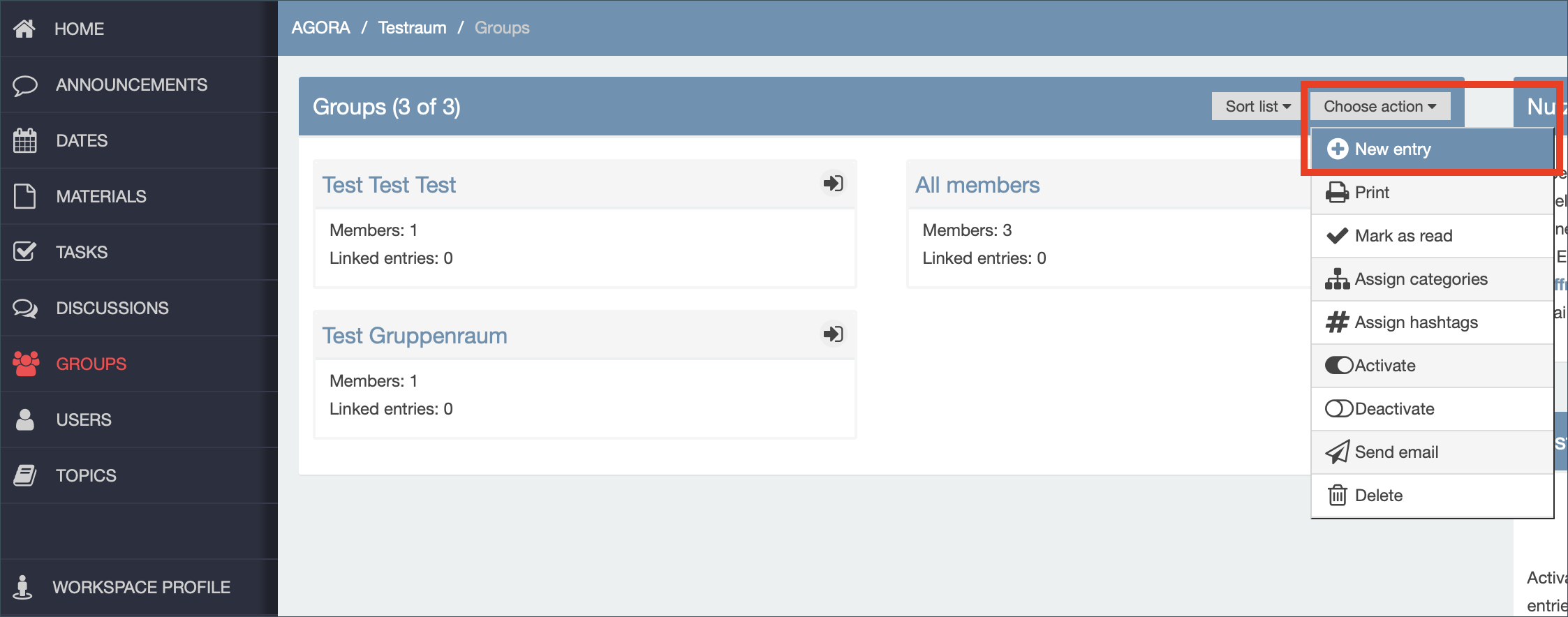1568x617 pixels.
Task: Choose Mark as read from menu
Action: click(1403, 236)
